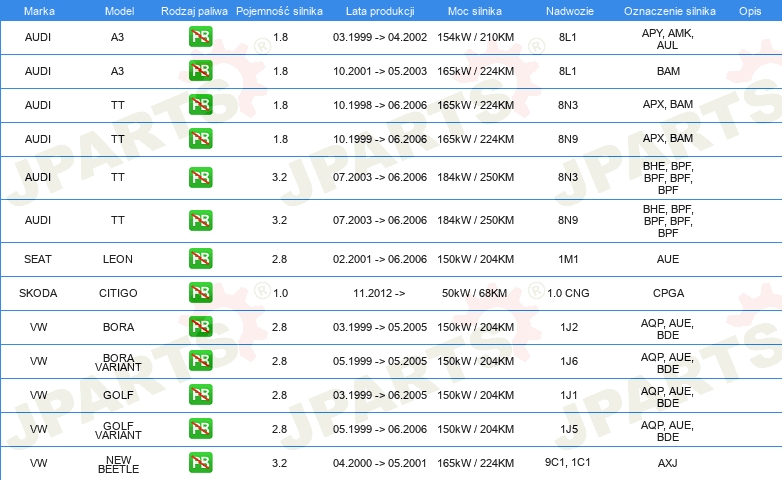Image resolution: width=782 pixels, height=480 pixels.
Task: Click the Pojemność silnika column header
Action: click(x=279, y=11)
